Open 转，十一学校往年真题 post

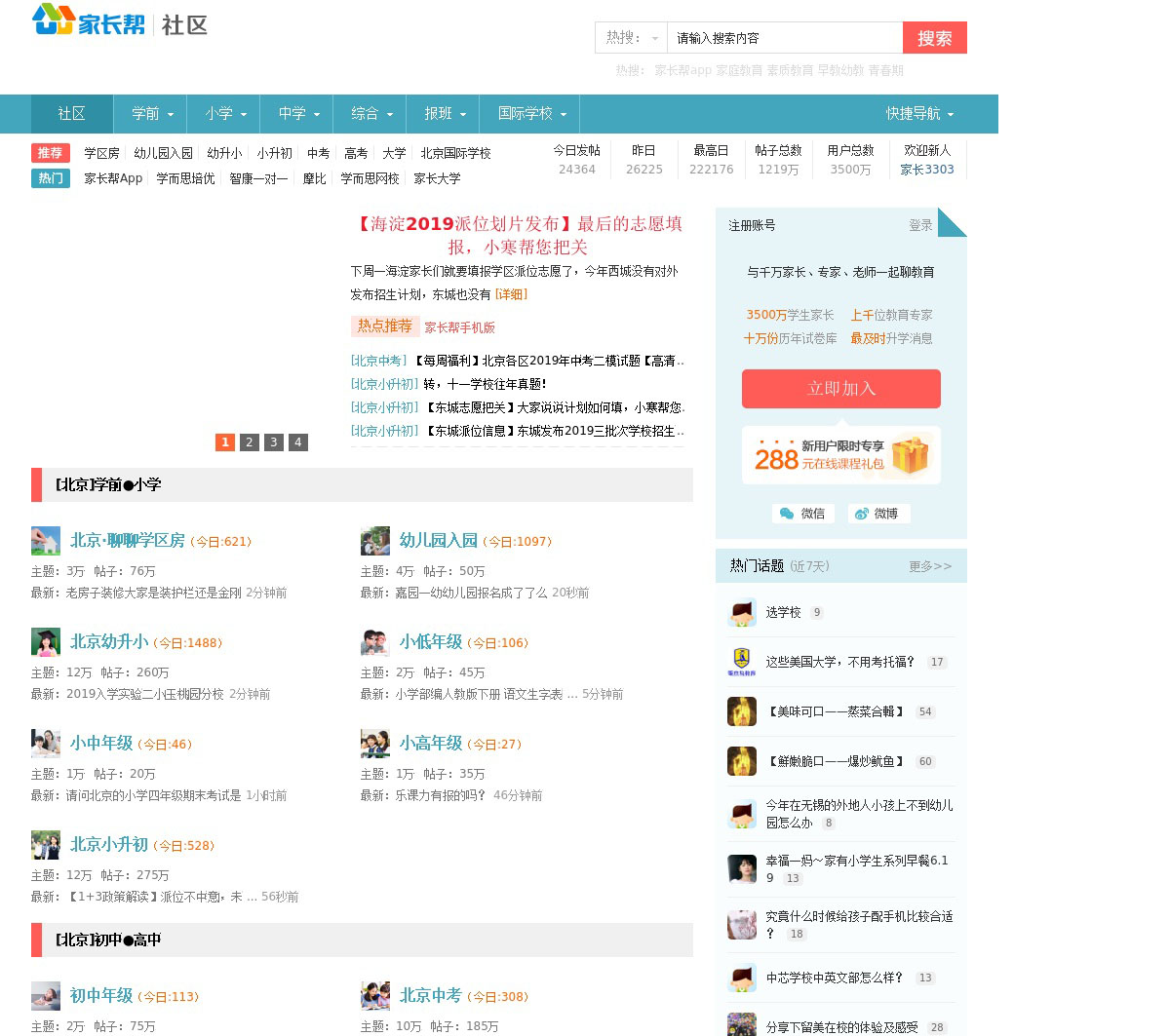click(485, 384)
